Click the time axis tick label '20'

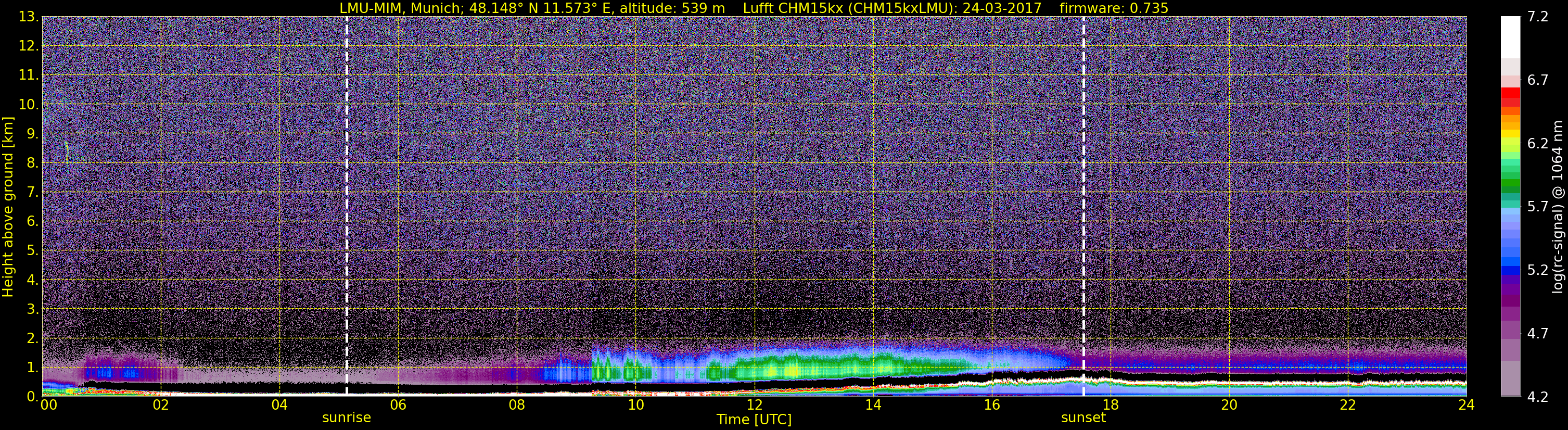coord(1229,405)
